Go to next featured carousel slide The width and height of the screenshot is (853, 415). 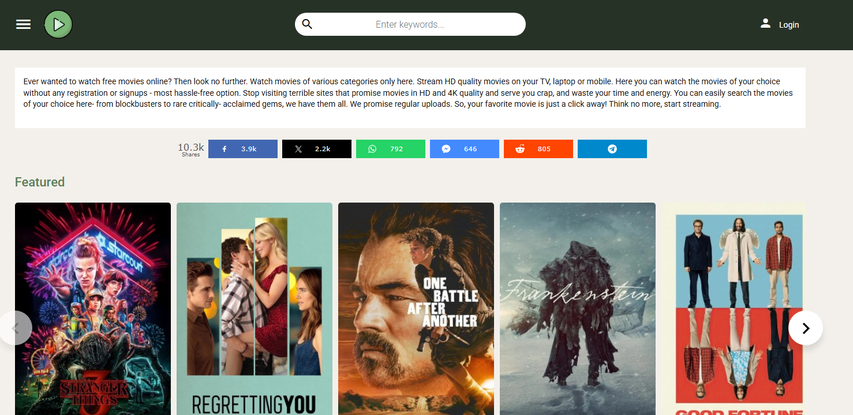[806, 328]
